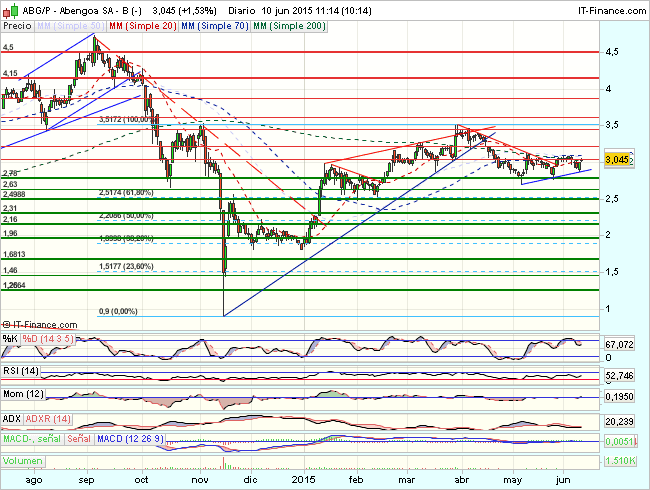650x490 pixels.
Task: Click the oct month on time axis
Action: 141,480
